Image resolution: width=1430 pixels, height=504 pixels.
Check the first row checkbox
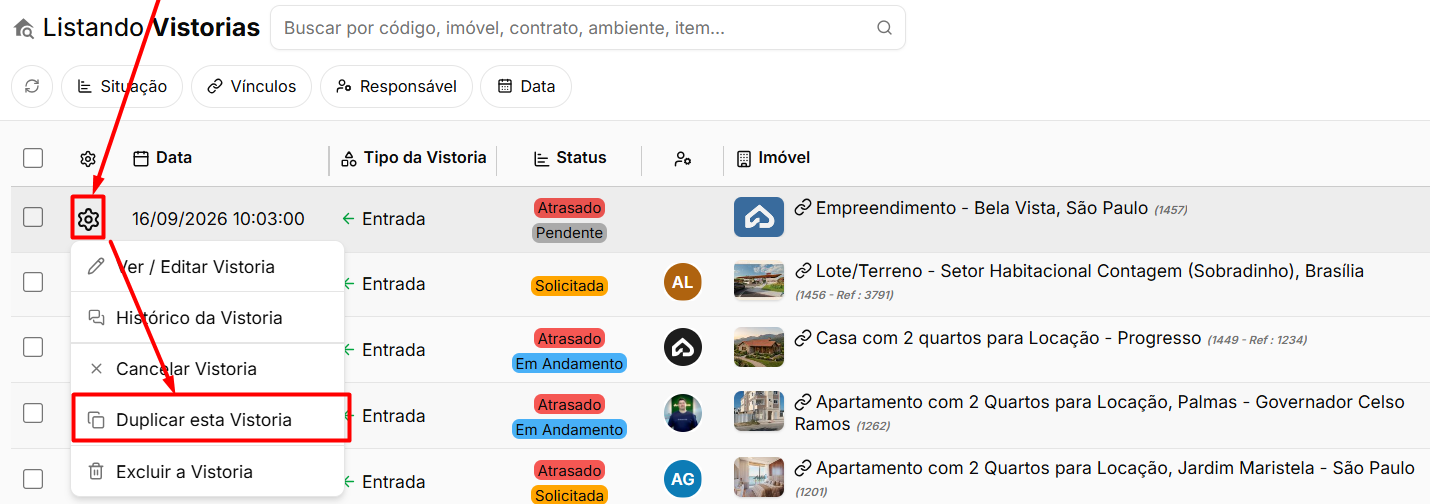point(33,217)
